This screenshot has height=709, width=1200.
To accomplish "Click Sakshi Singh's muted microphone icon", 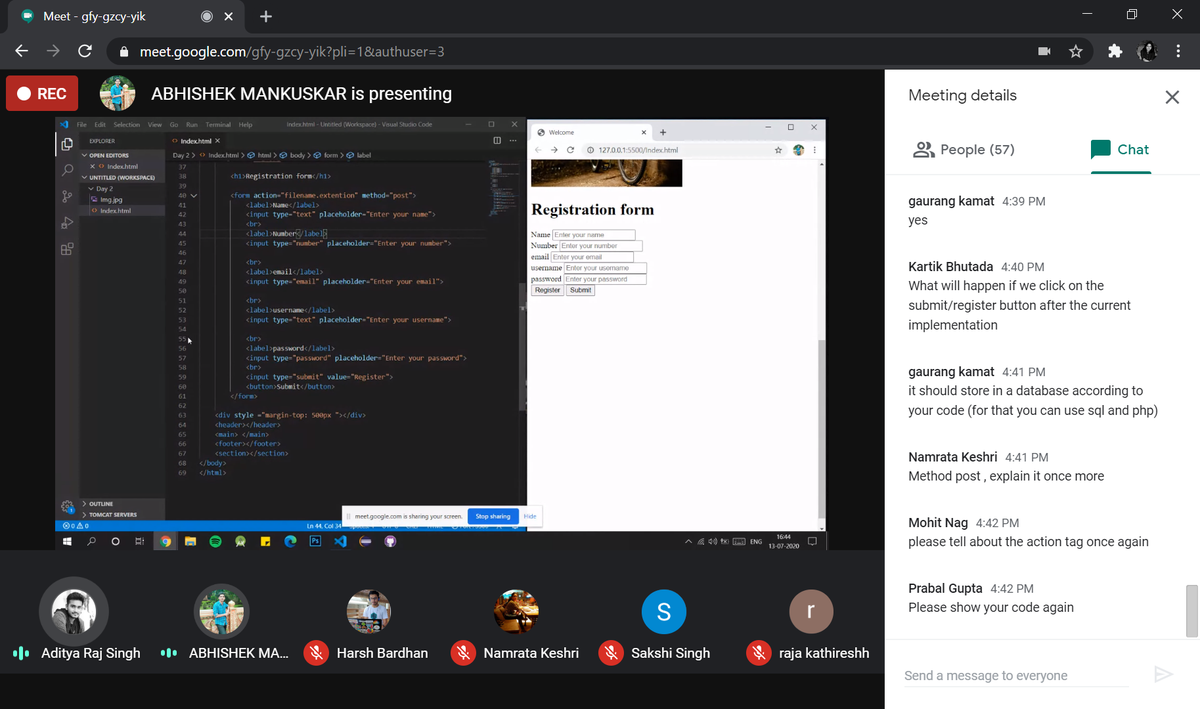I will pos(612,653).
